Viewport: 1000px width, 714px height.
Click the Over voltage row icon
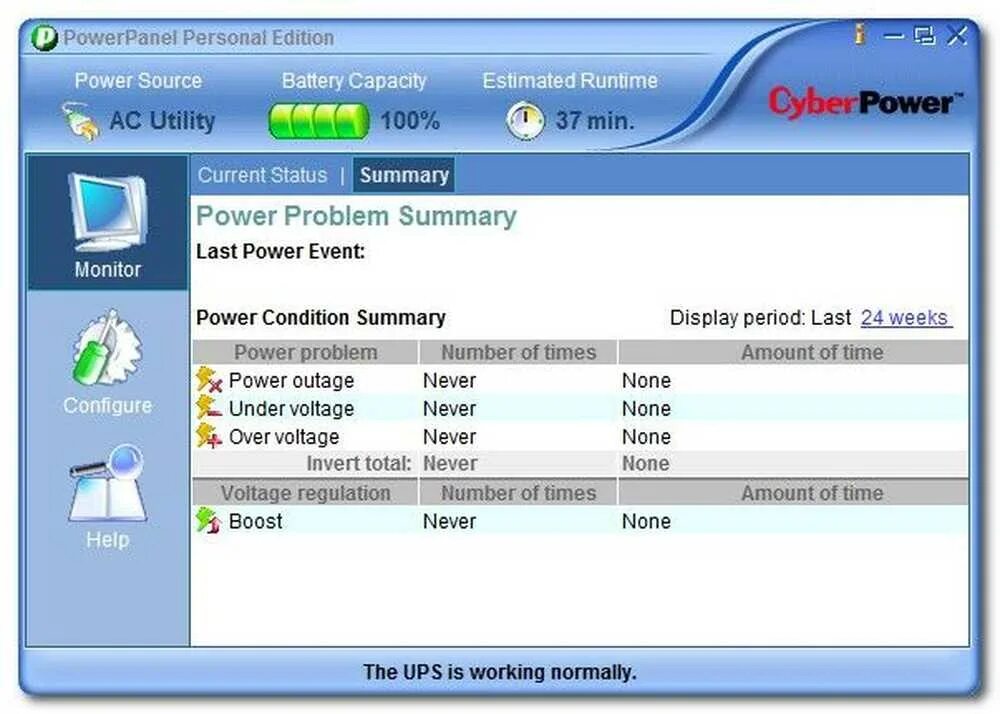point(209,436)
